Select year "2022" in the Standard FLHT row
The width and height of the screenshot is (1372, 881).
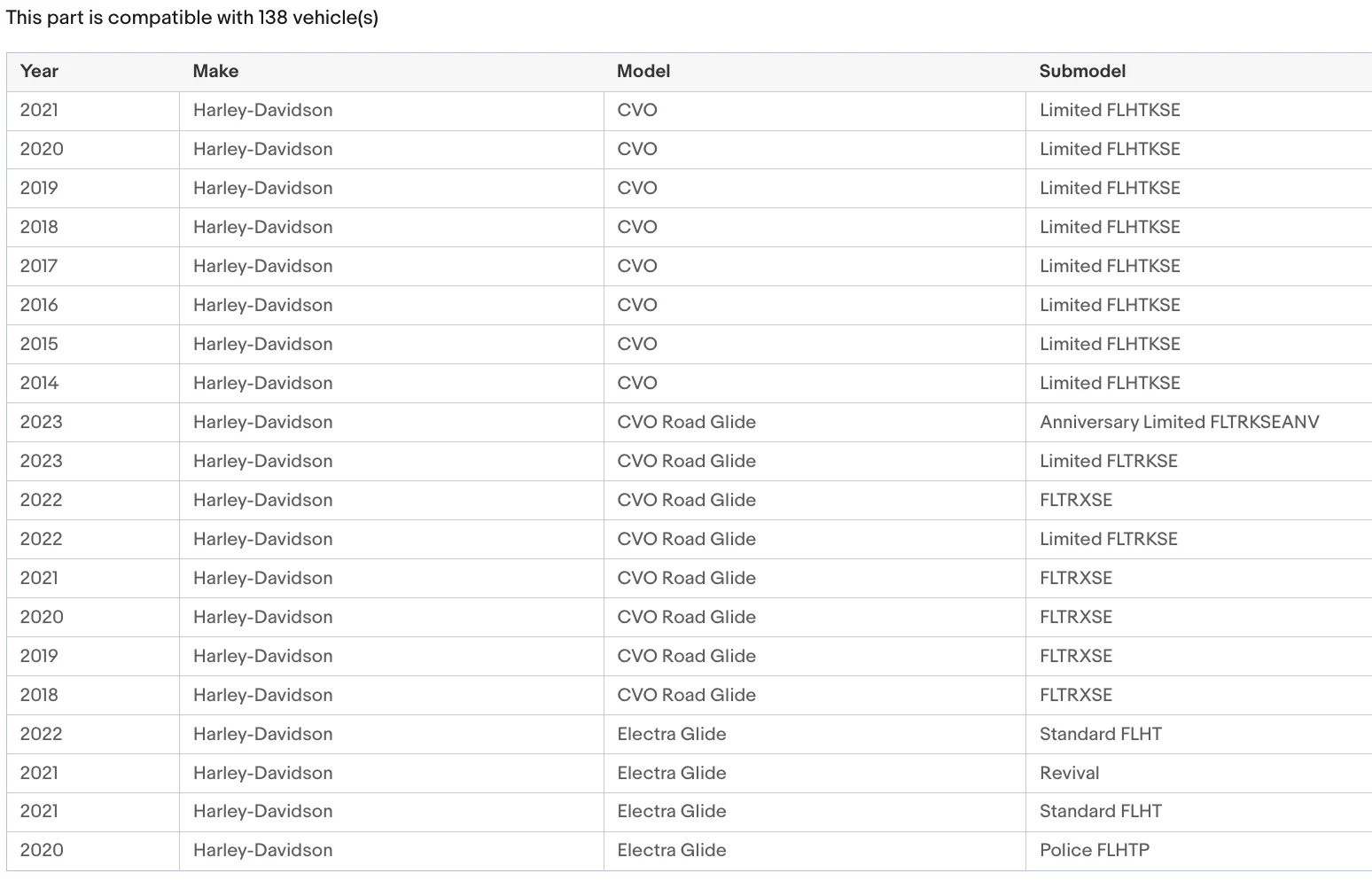41,734
